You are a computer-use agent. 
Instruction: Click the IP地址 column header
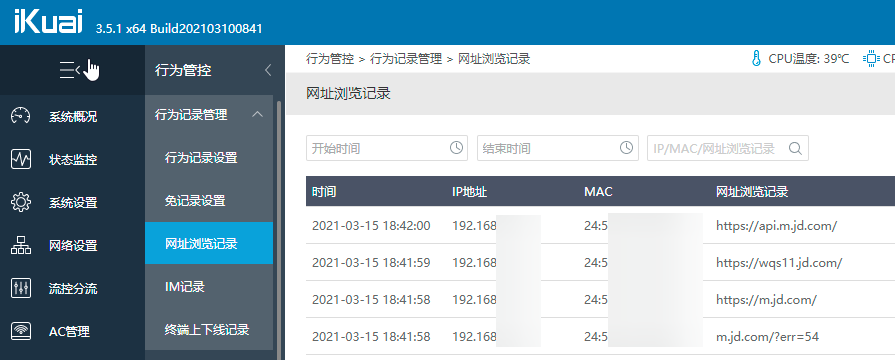470,192
